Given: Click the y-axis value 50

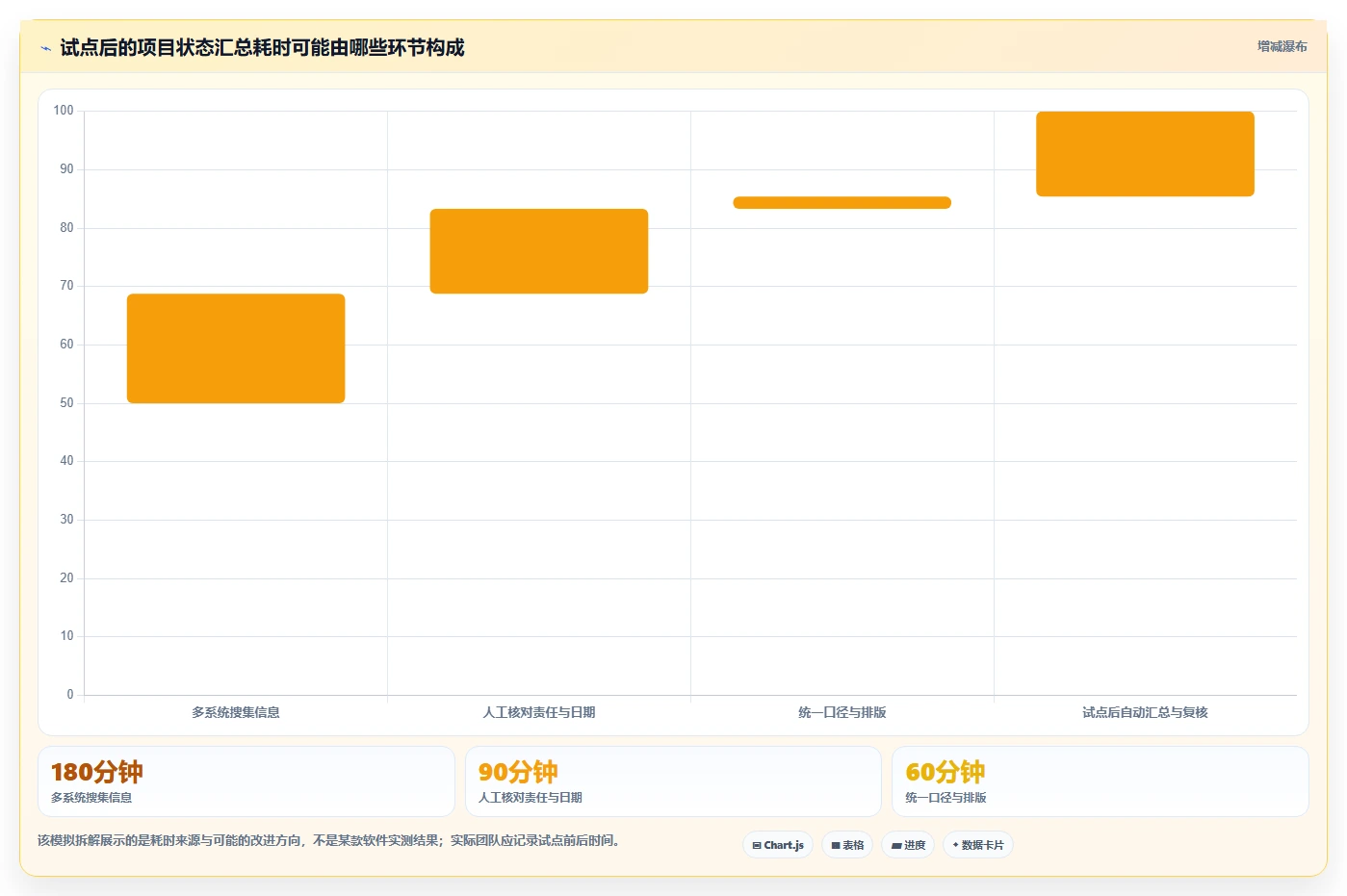Looking at the screenshot, I should 66,403.
